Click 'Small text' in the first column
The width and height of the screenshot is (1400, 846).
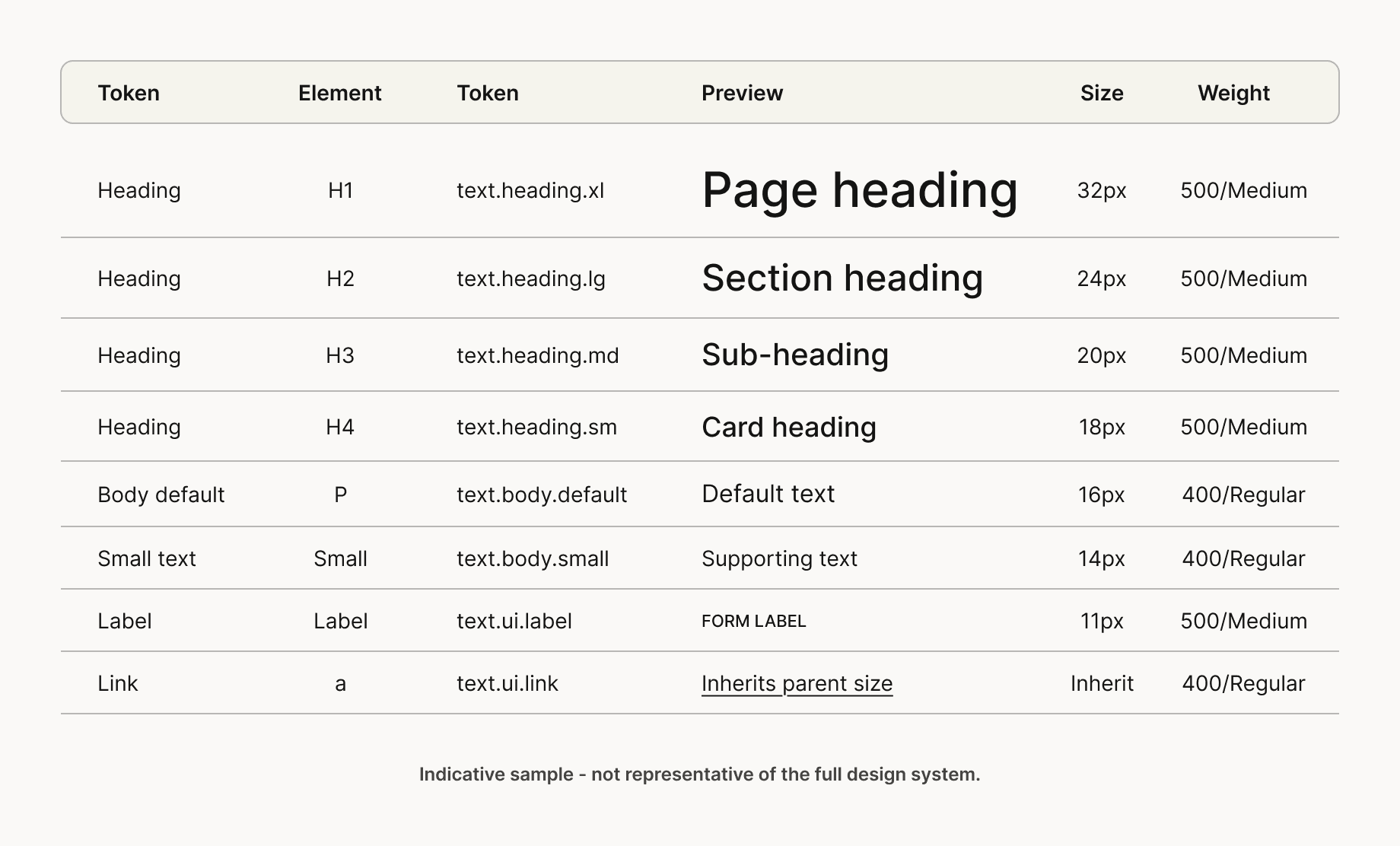point(147,558)
